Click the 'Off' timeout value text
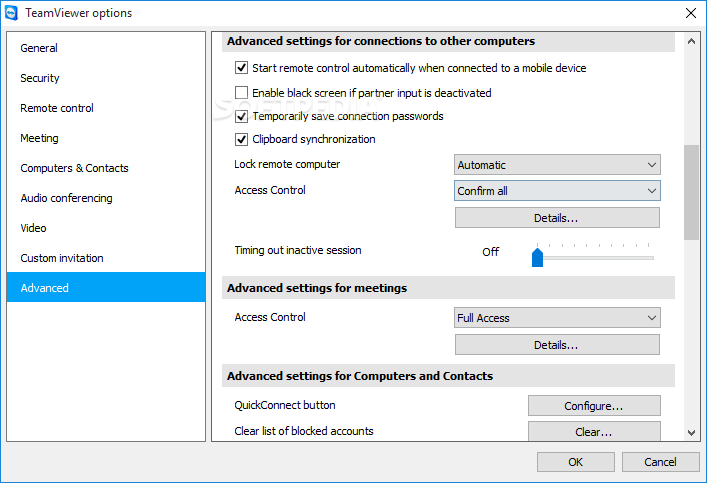The height and width of the screenshot is (483, 707). pos(491,252)
